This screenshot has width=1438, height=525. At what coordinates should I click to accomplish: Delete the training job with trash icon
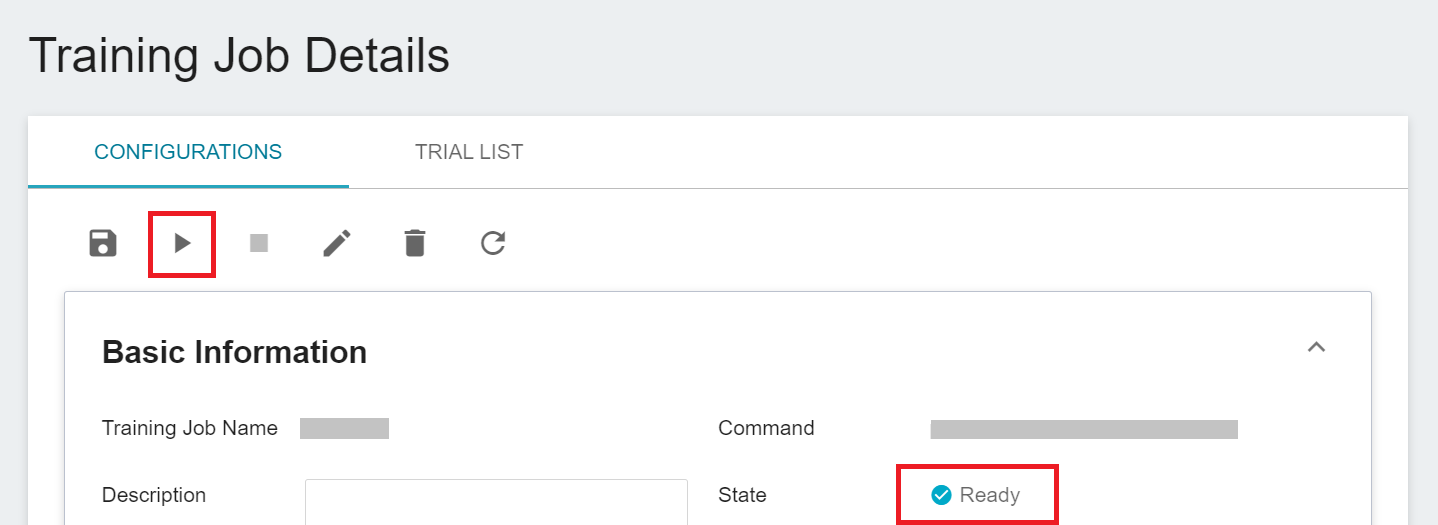[415, 243]
